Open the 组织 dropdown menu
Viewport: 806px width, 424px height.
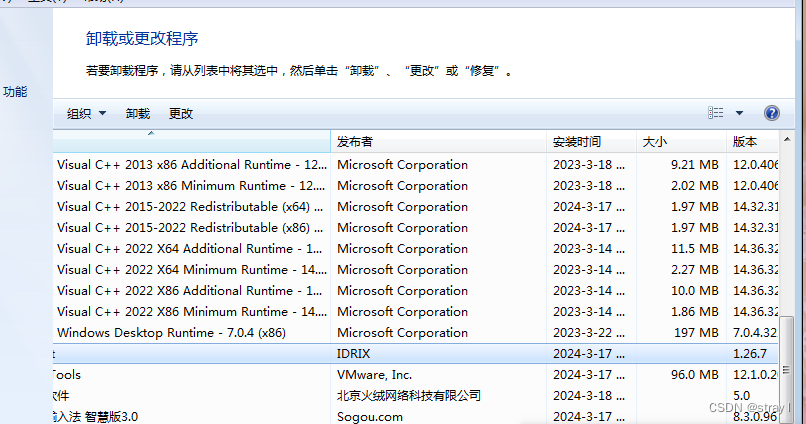86,114
